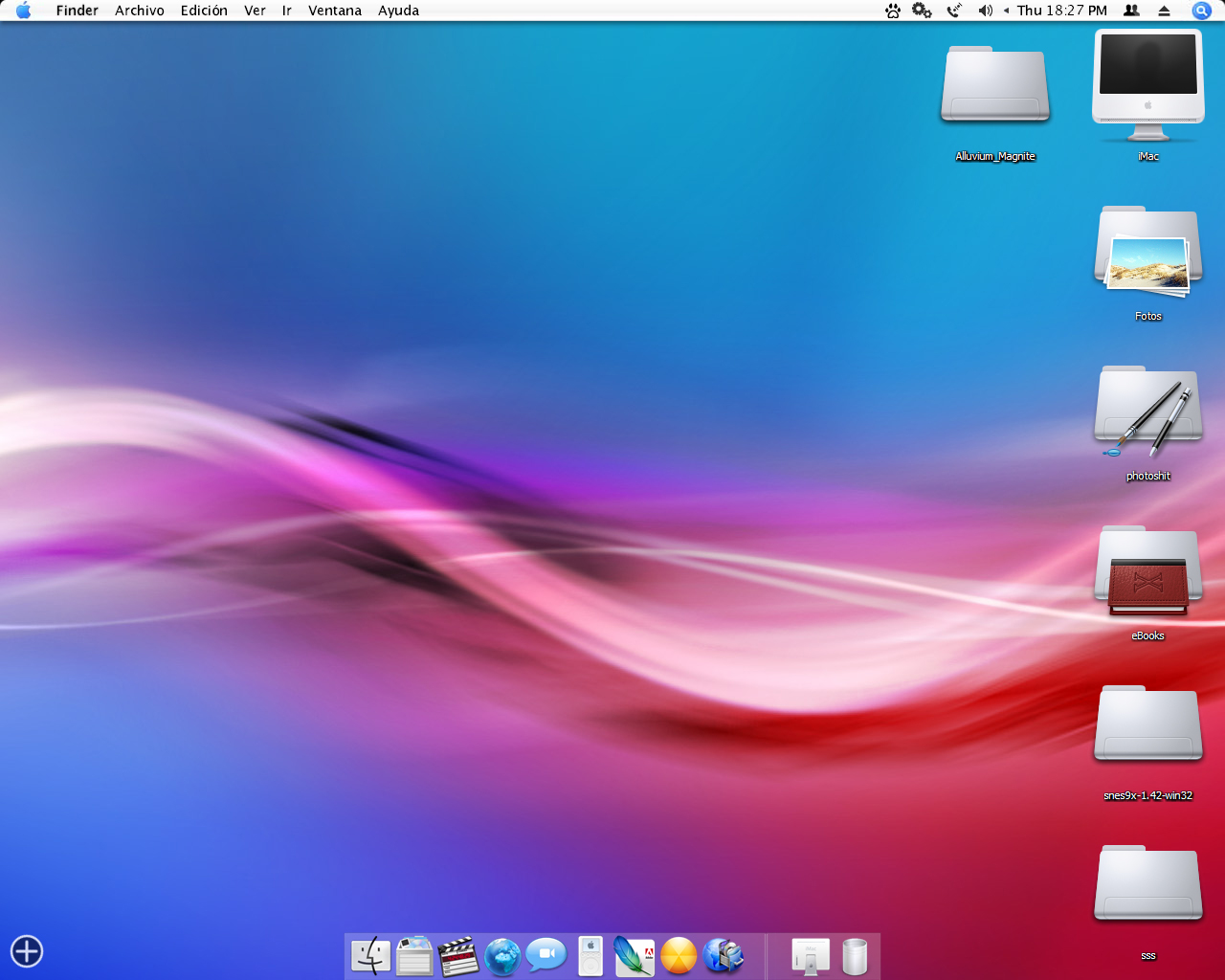Click the eBooks label text
The width and height of the screenshot is (1225, 980).
pos(1148,635)
